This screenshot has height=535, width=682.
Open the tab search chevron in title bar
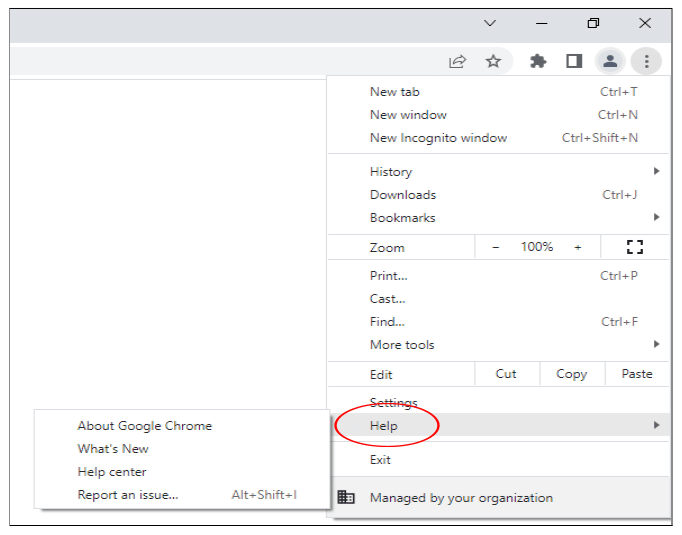(x=490, y=23)
